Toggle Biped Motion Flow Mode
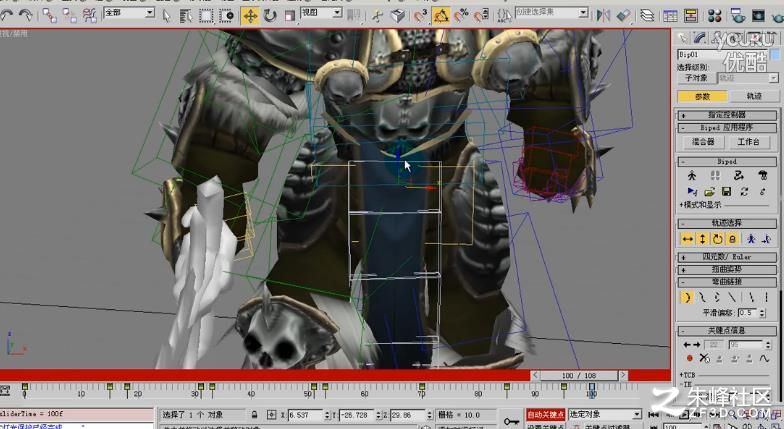The width and height of the screenshot is (784, 429). [739, 175]
